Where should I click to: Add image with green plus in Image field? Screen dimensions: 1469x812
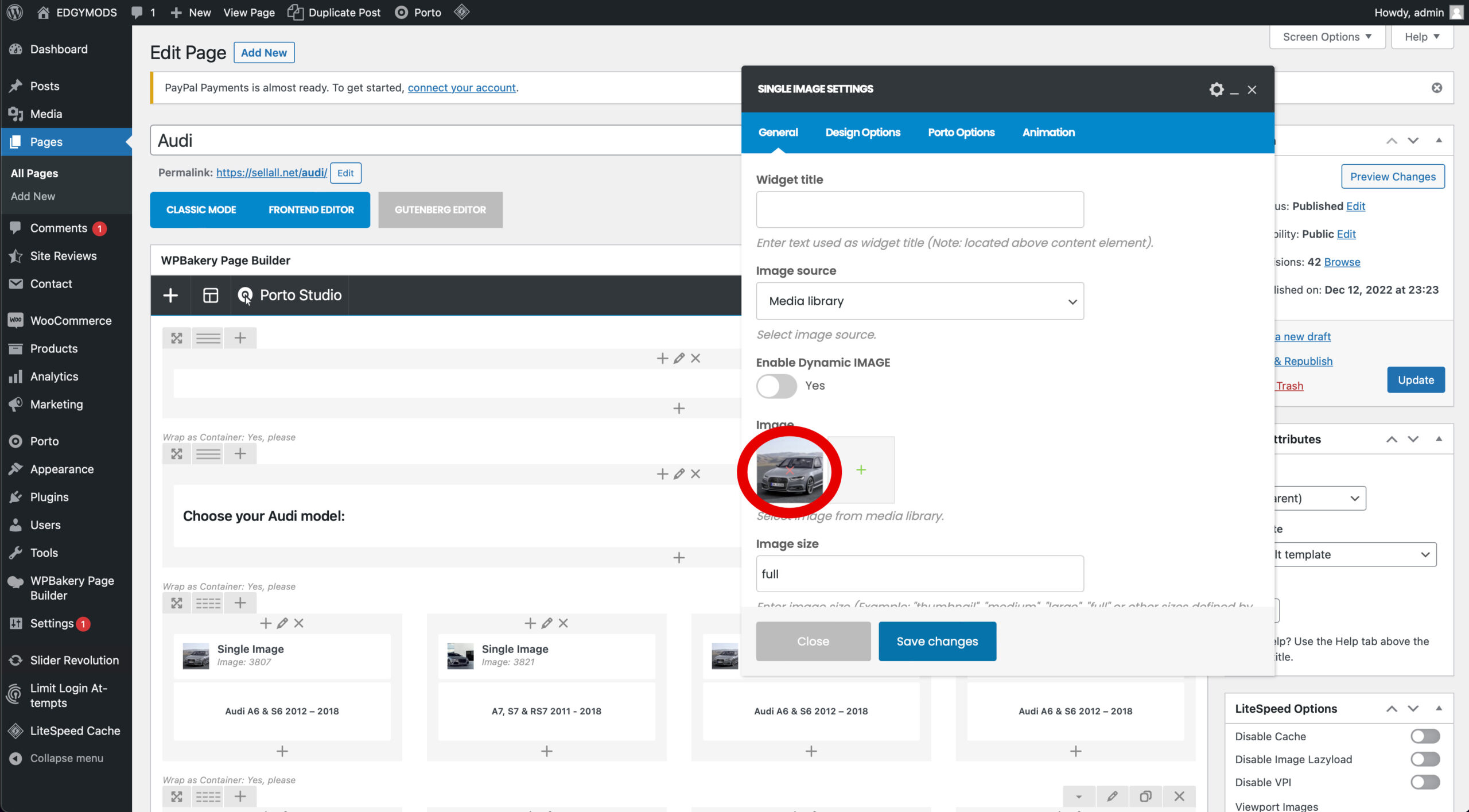click(861, 470)
